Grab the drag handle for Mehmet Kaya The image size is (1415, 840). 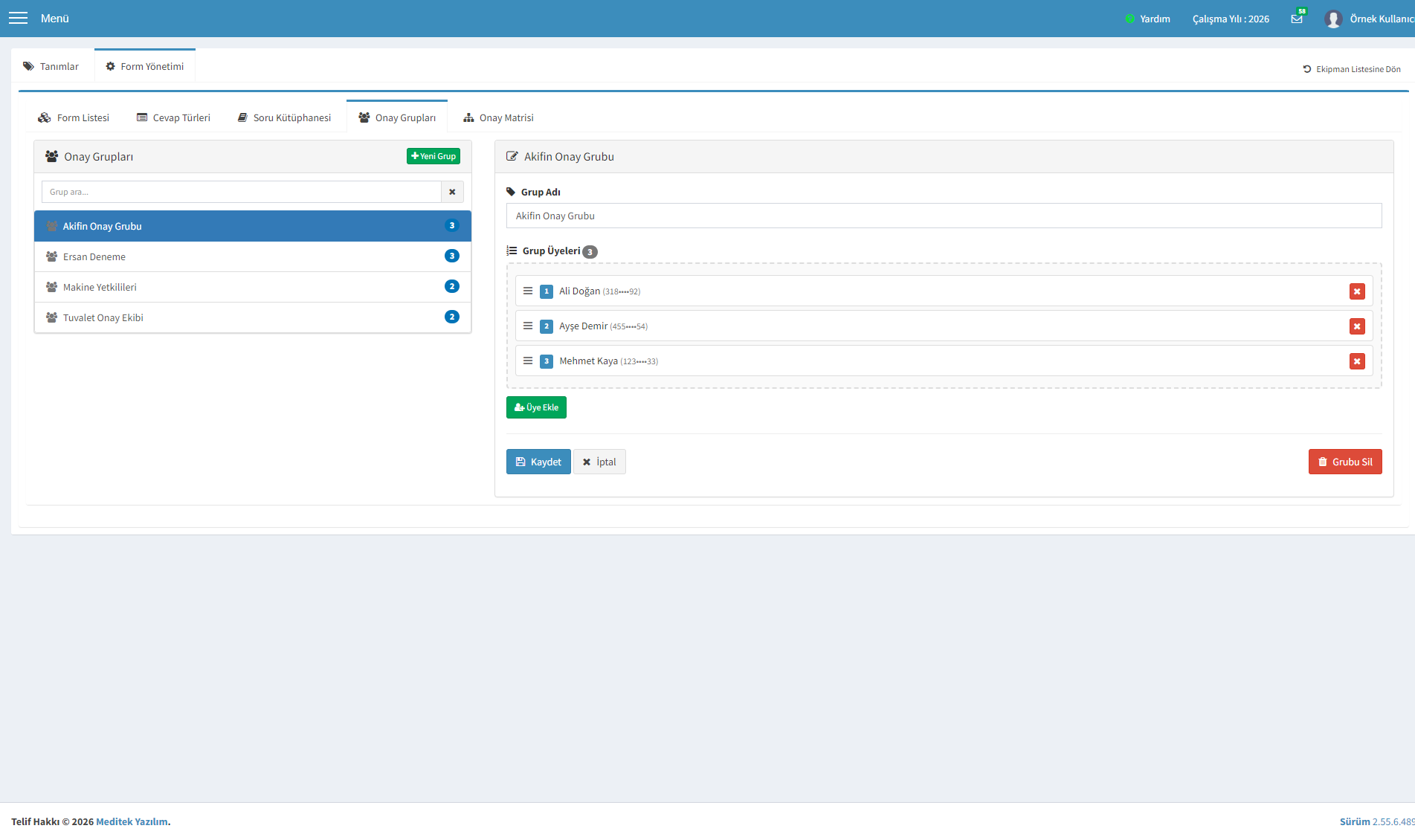click(528, 361)
